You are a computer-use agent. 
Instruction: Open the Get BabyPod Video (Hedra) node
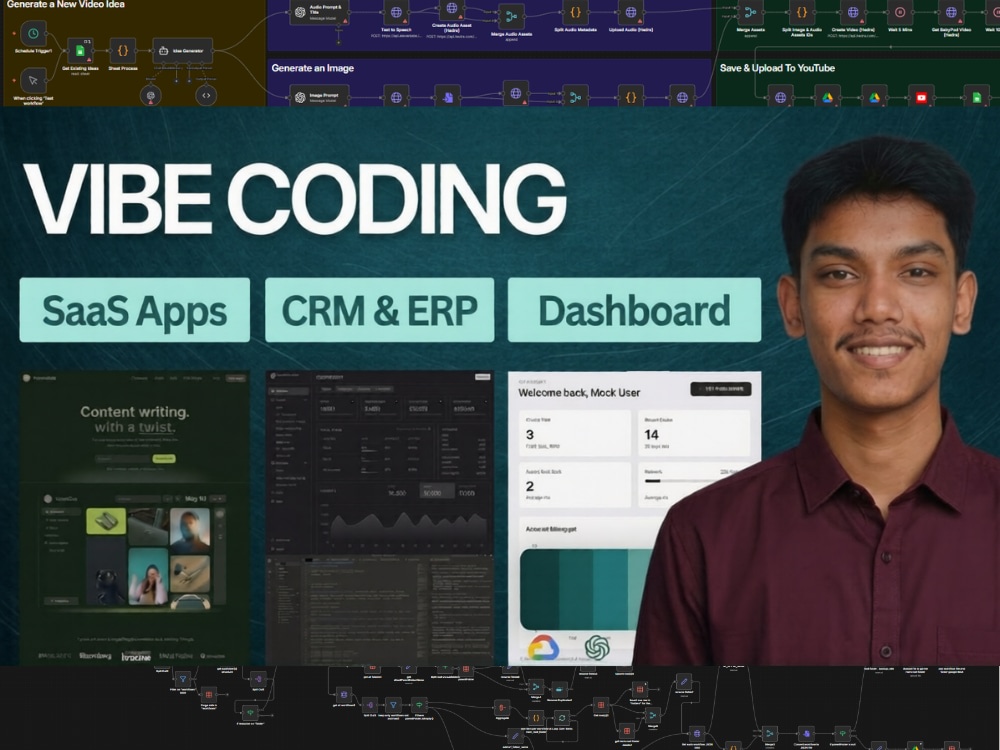click(x=951, y=12)
